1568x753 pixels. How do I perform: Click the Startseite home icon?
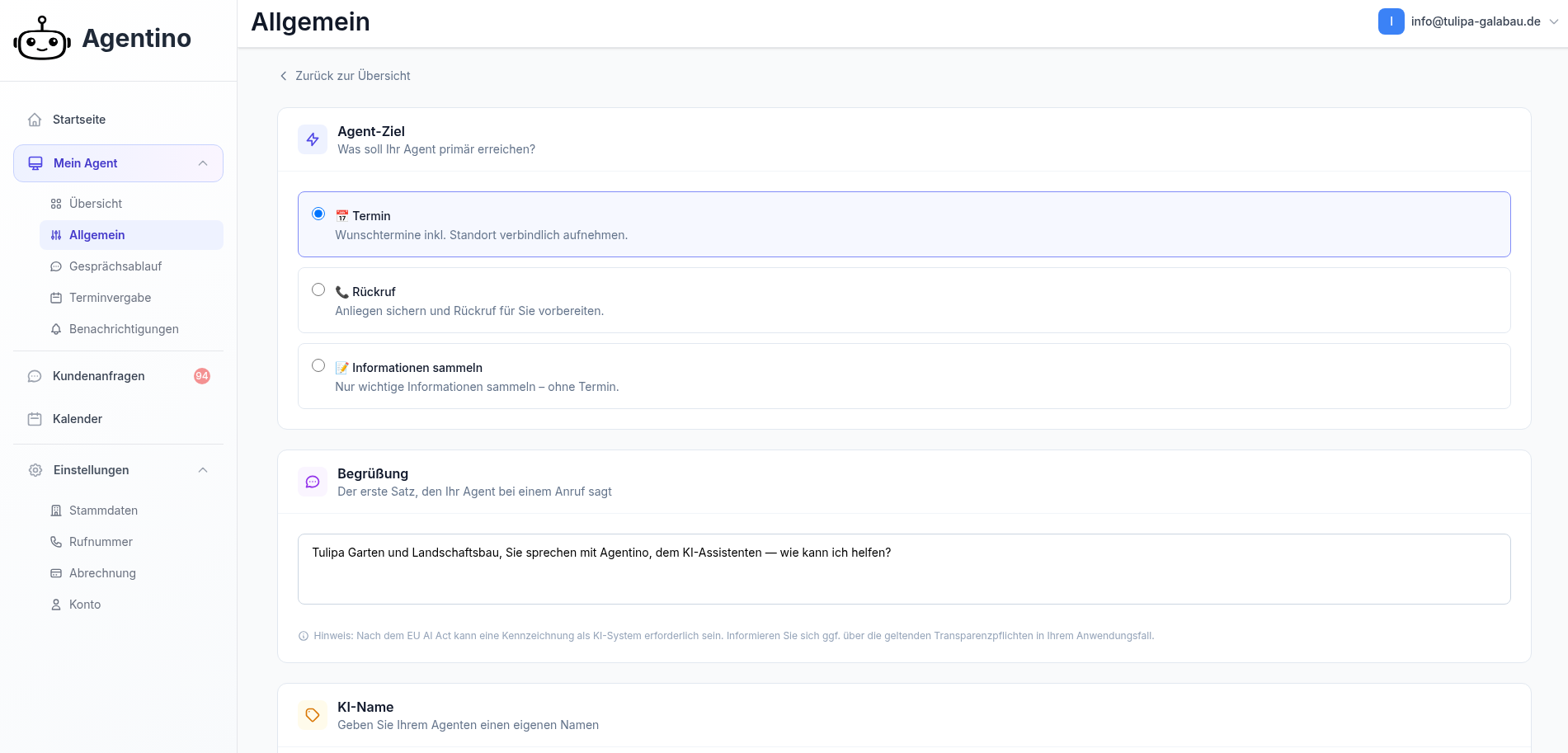click(x=35, y=120)
